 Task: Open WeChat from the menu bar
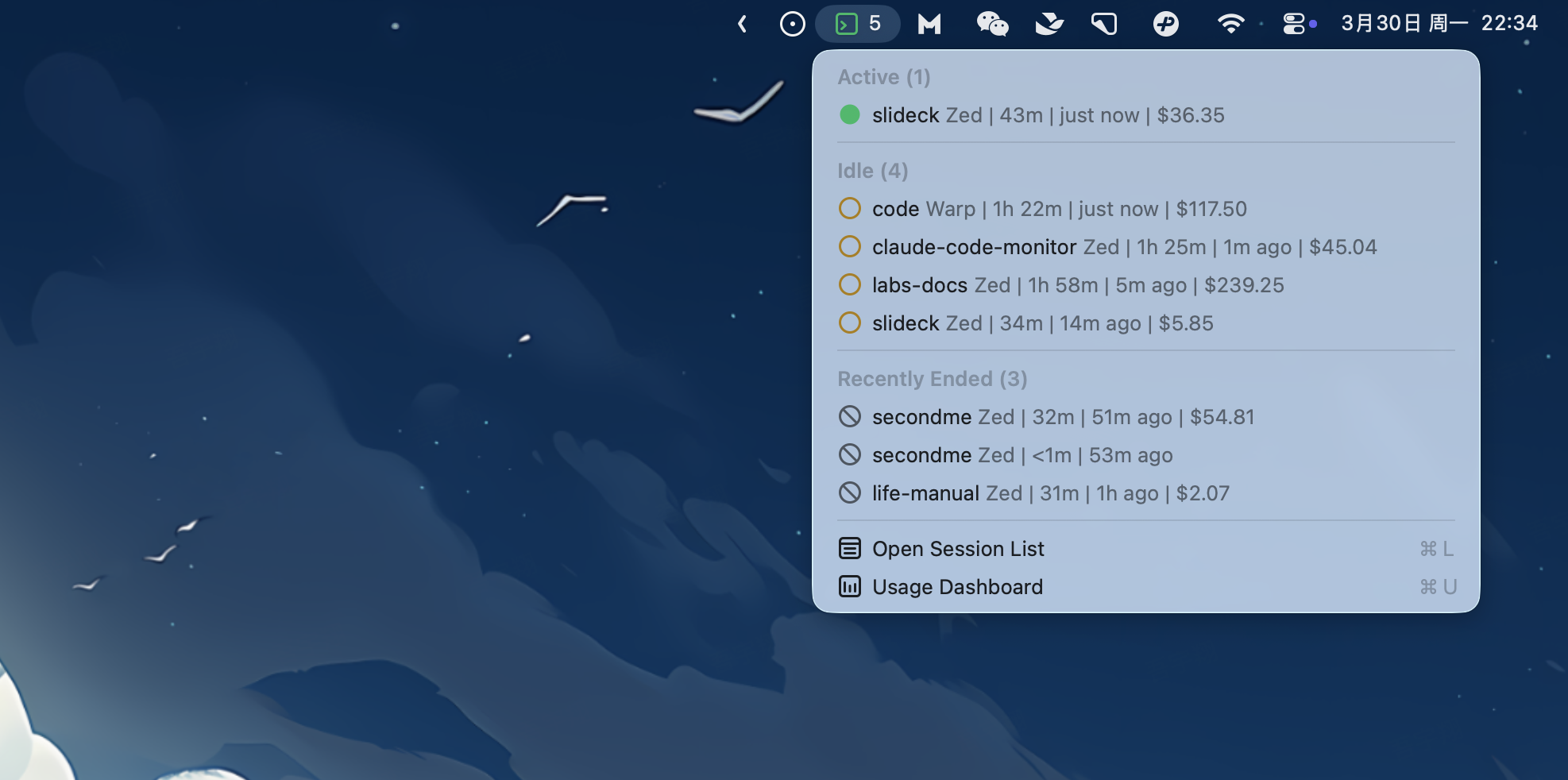tap(992, 24)
